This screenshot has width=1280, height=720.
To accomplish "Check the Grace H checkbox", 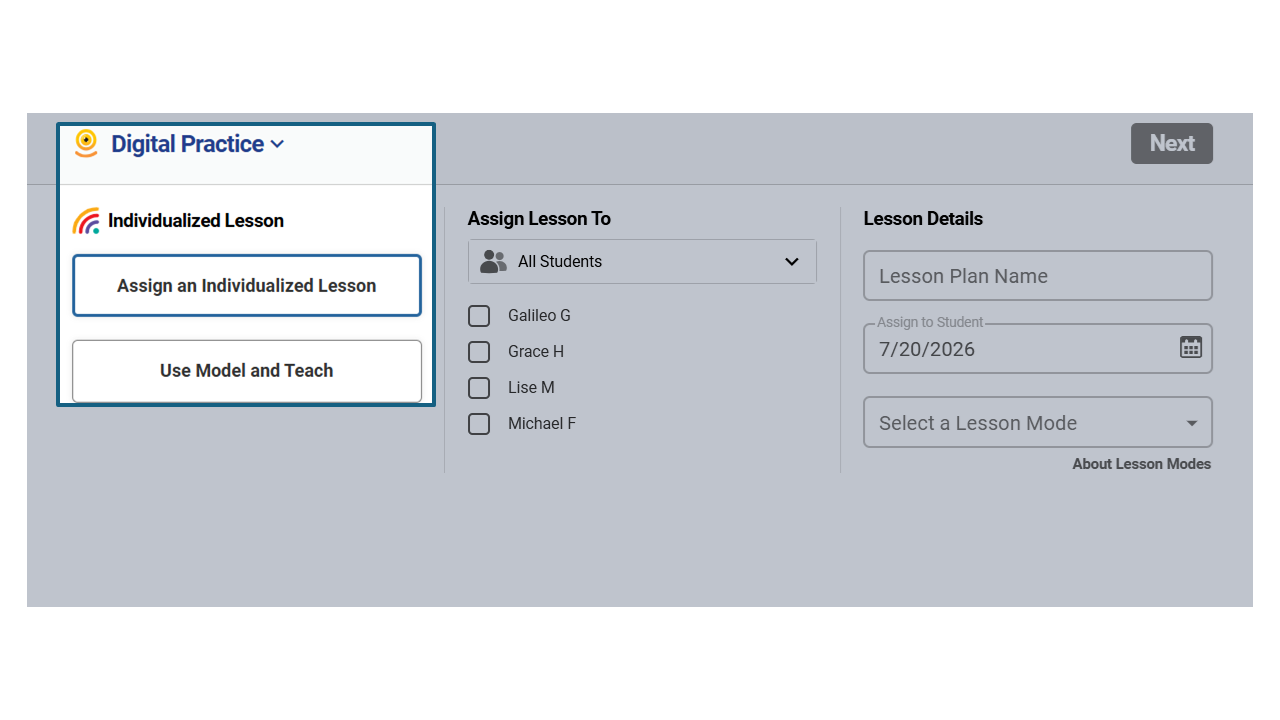I will click(x=479, y=352).
